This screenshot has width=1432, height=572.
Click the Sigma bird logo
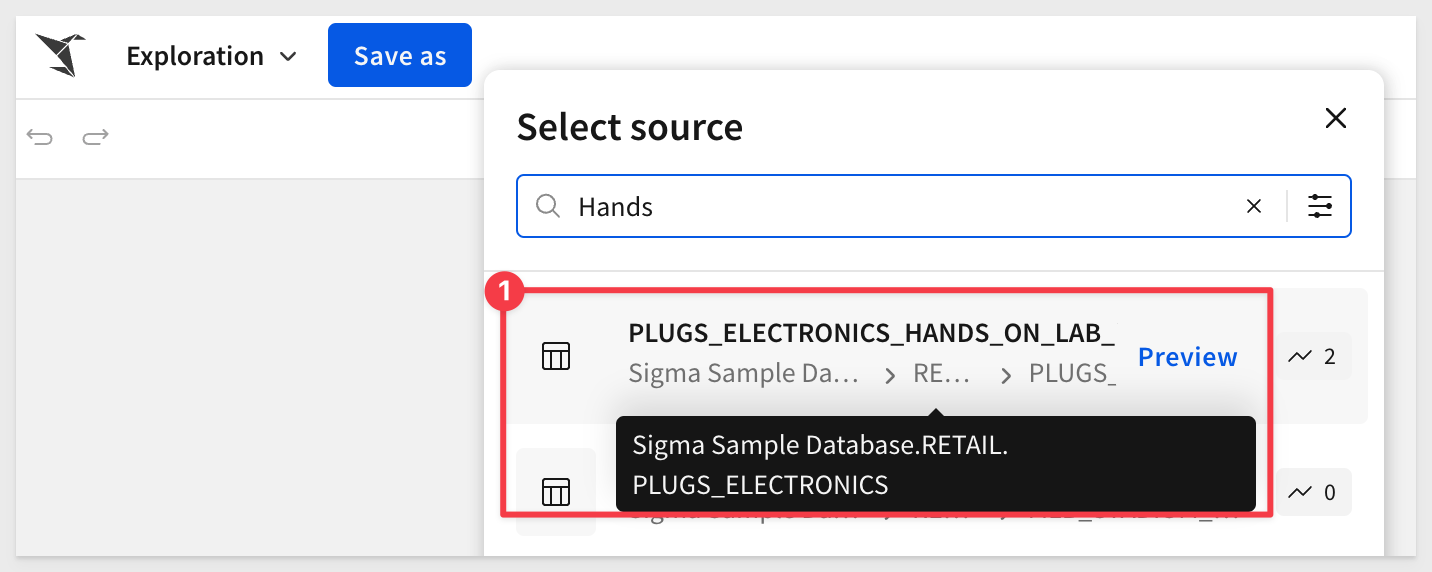coord(60,55)
